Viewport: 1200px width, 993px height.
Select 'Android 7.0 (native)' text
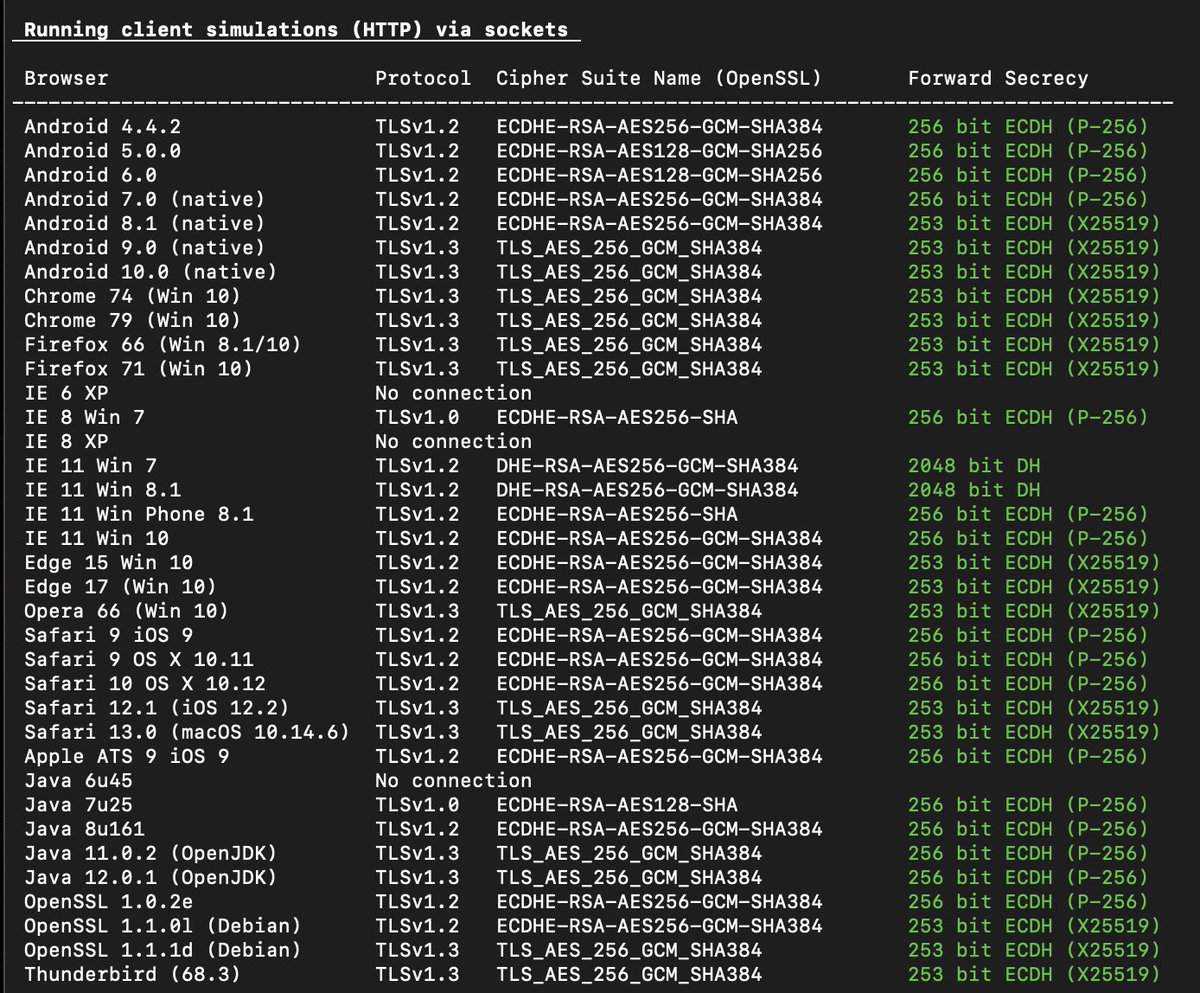[145, 199]
